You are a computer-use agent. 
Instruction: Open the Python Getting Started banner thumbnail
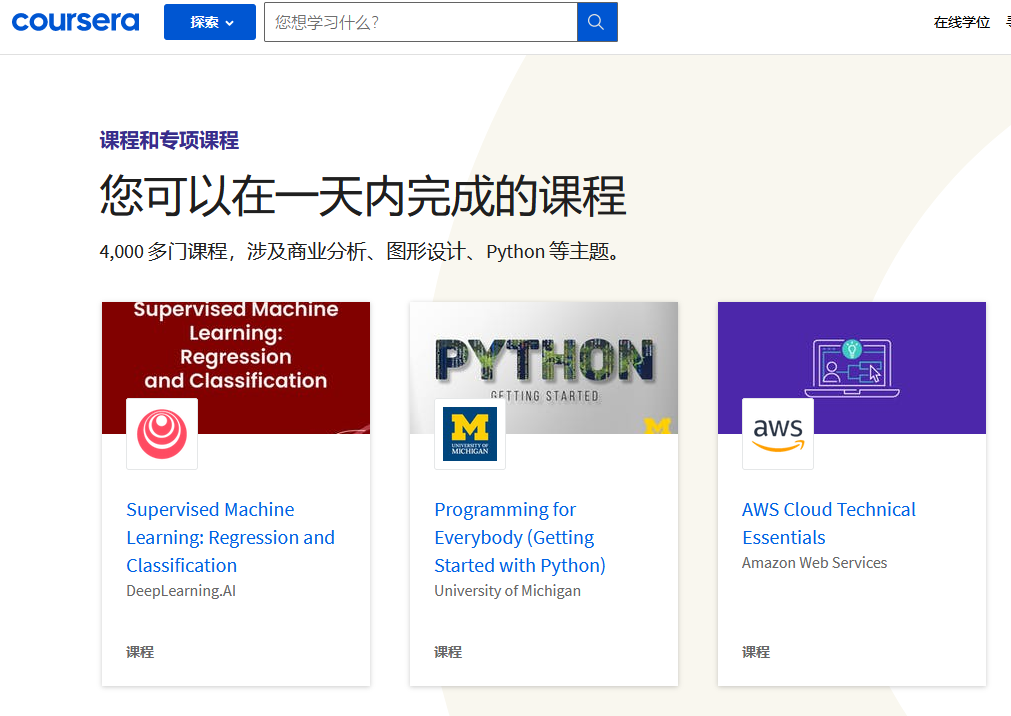[544, 368]
